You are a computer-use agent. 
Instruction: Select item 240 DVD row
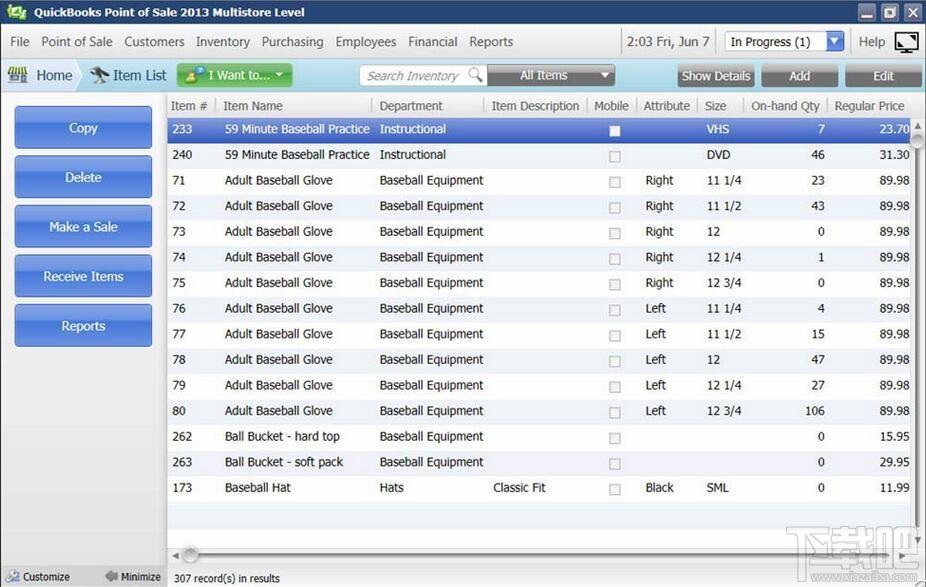[x=539, y=155]
